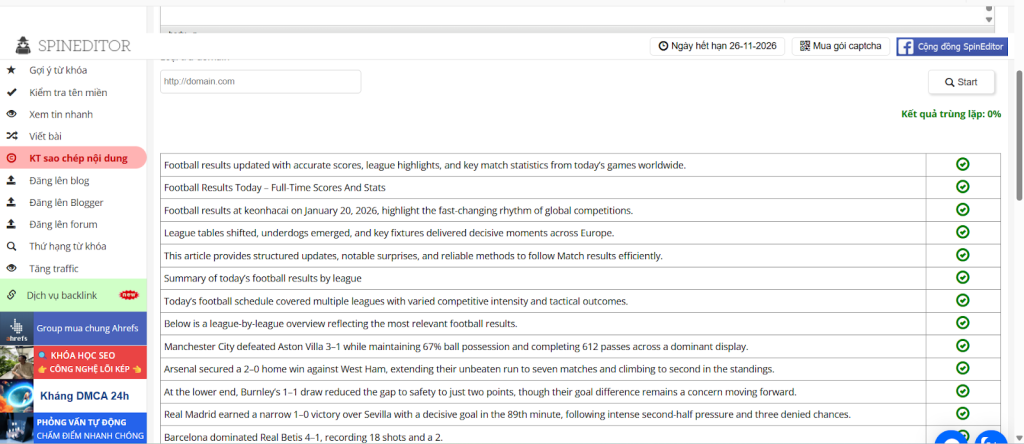This screenshot has width=1024, height=444.
Task: Click the Kháng DMCA 24h banner
Action: 74,395
